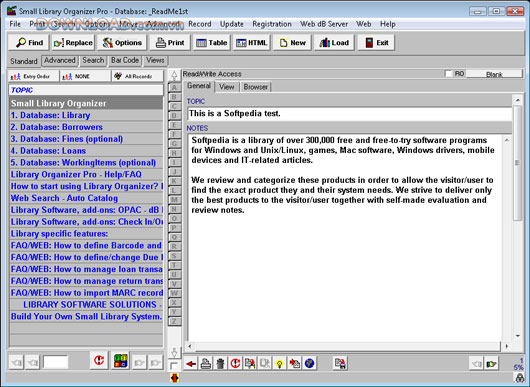Open the Replace tool

pyautogui.click(x=73, y=43)
